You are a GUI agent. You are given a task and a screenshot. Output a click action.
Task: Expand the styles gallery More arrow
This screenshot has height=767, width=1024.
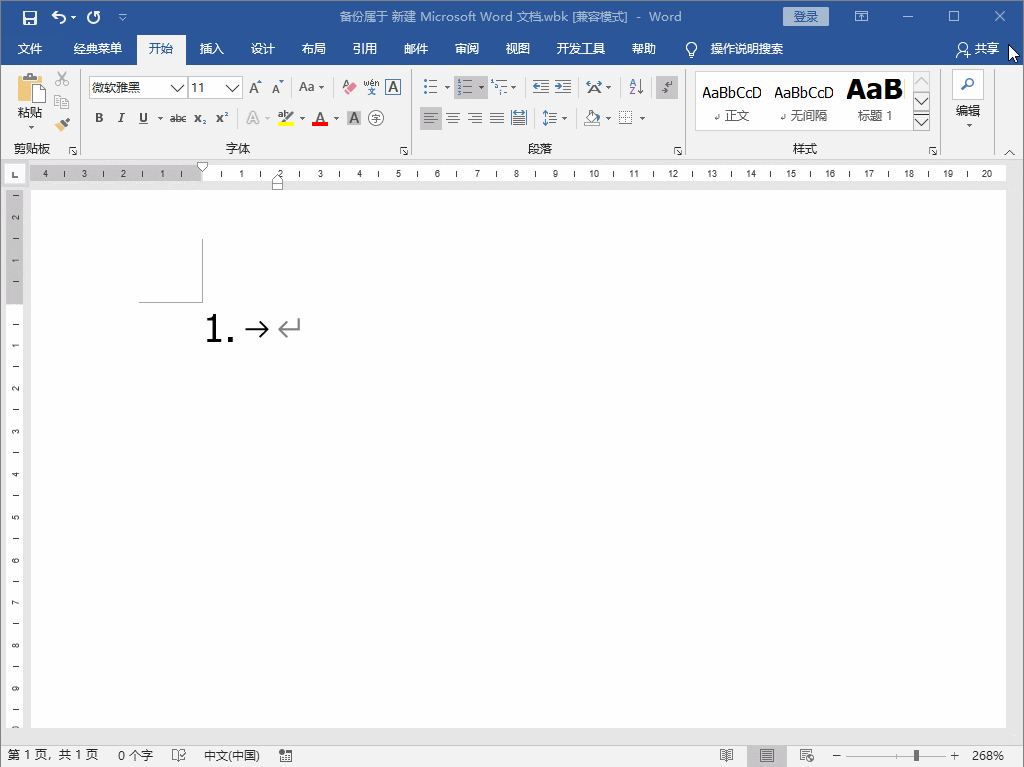coord(921,122)
